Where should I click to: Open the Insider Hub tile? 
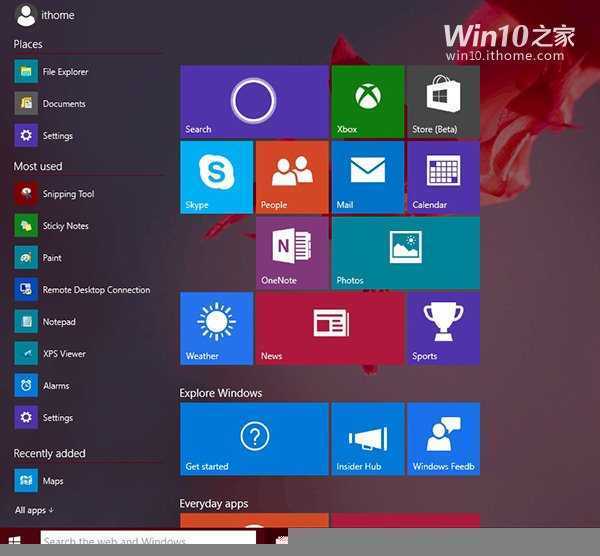tap(368, 439)
